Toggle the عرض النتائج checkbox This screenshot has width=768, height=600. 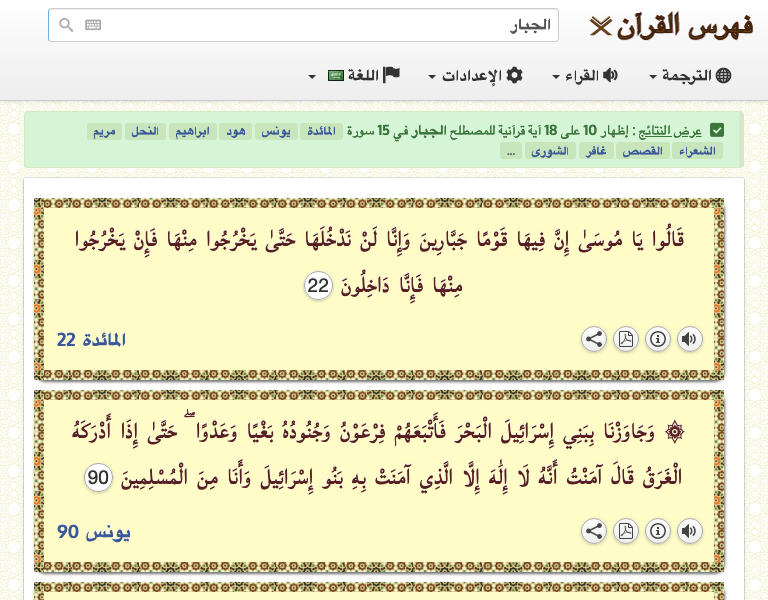(717, 131)
